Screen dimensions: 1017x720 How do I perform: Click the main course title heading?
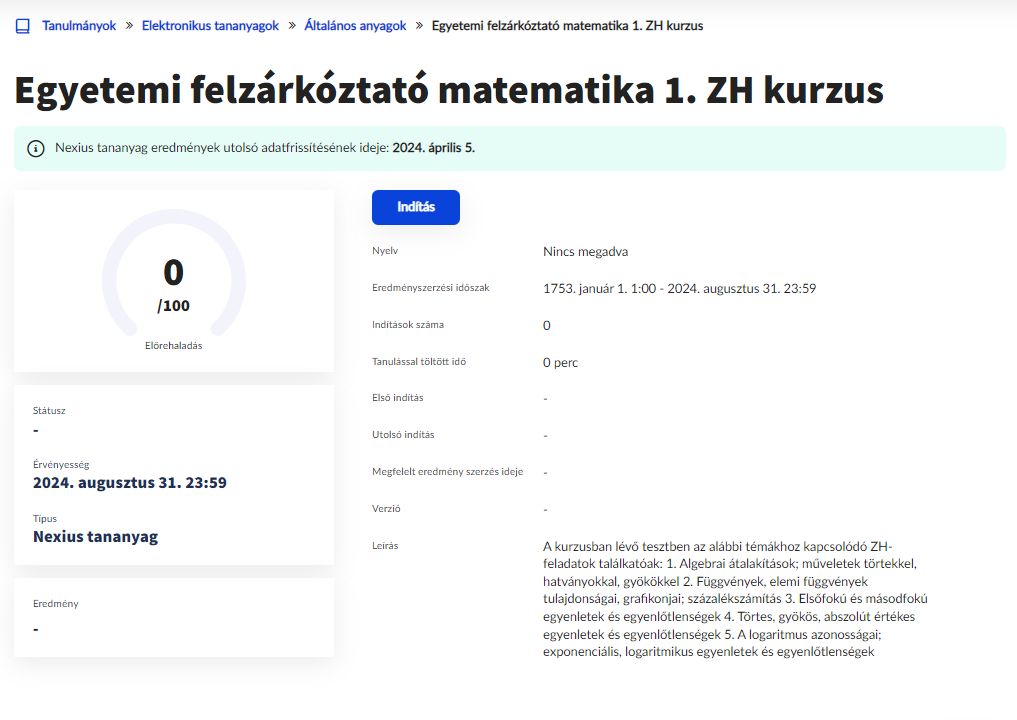[x=449, y=91]
